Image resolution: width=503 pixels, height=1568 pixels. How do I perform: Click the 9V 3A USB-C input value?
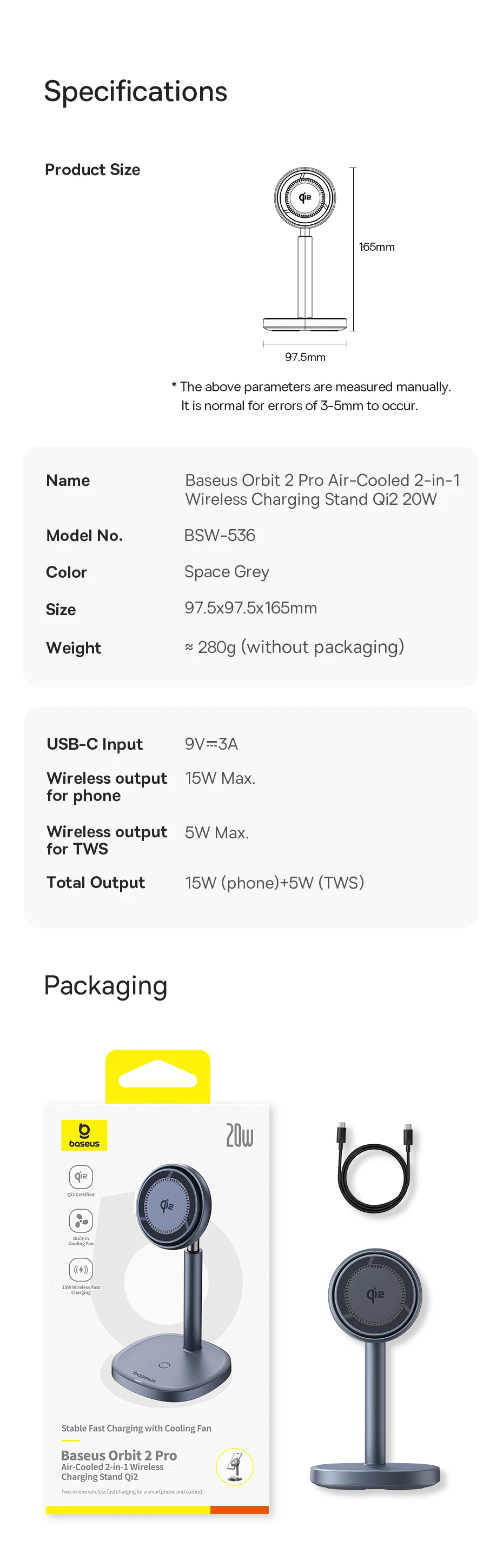click(211, 744)
